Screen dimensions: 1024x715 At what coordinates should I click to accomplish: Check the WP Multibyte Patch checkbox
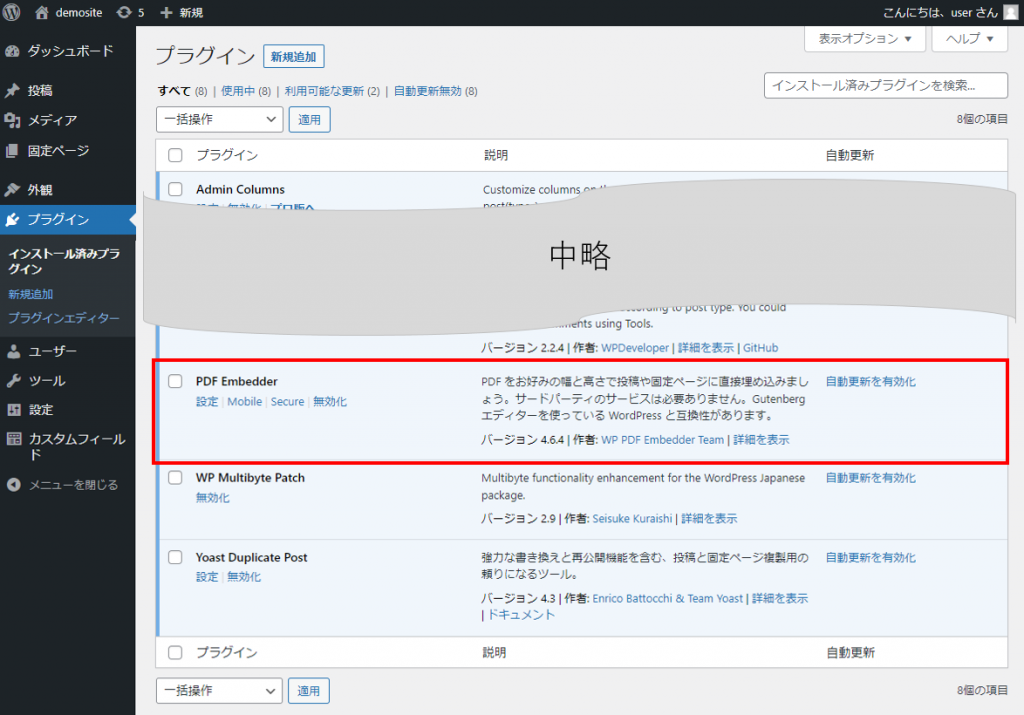pyautogui.click(x=175, y=477)
